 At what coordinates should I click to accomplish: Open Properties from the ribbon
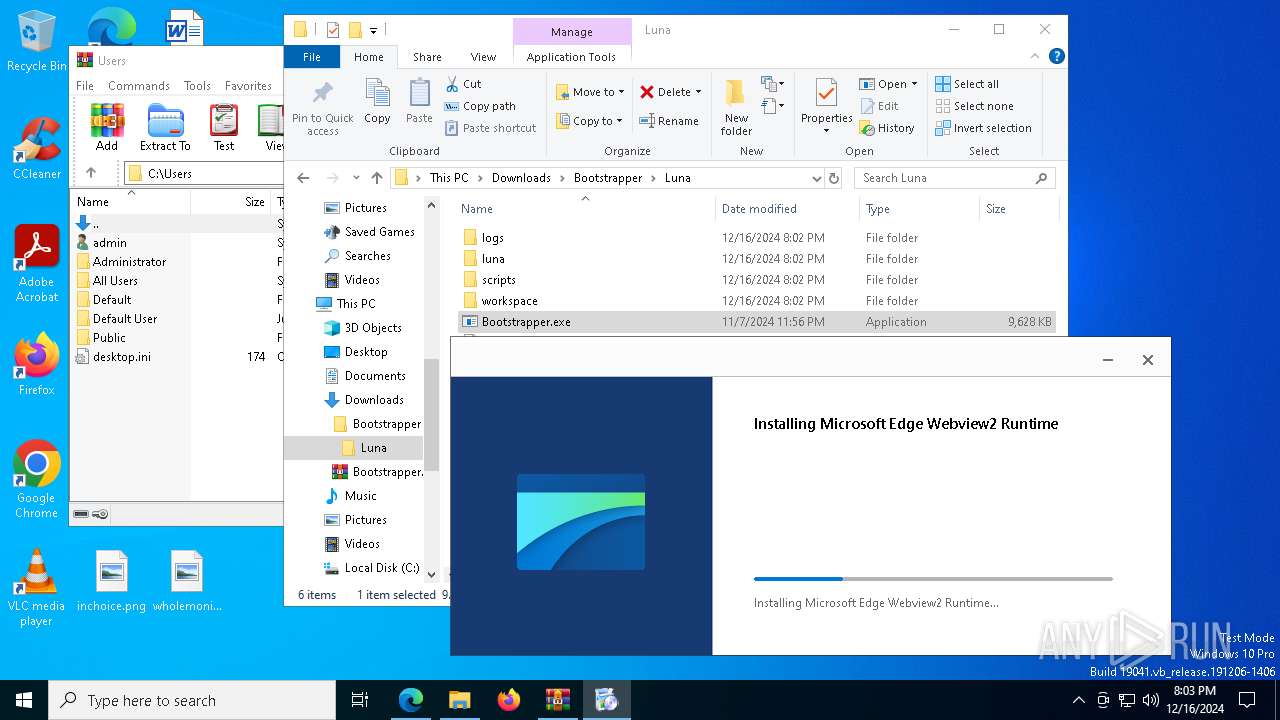[826, 107]
